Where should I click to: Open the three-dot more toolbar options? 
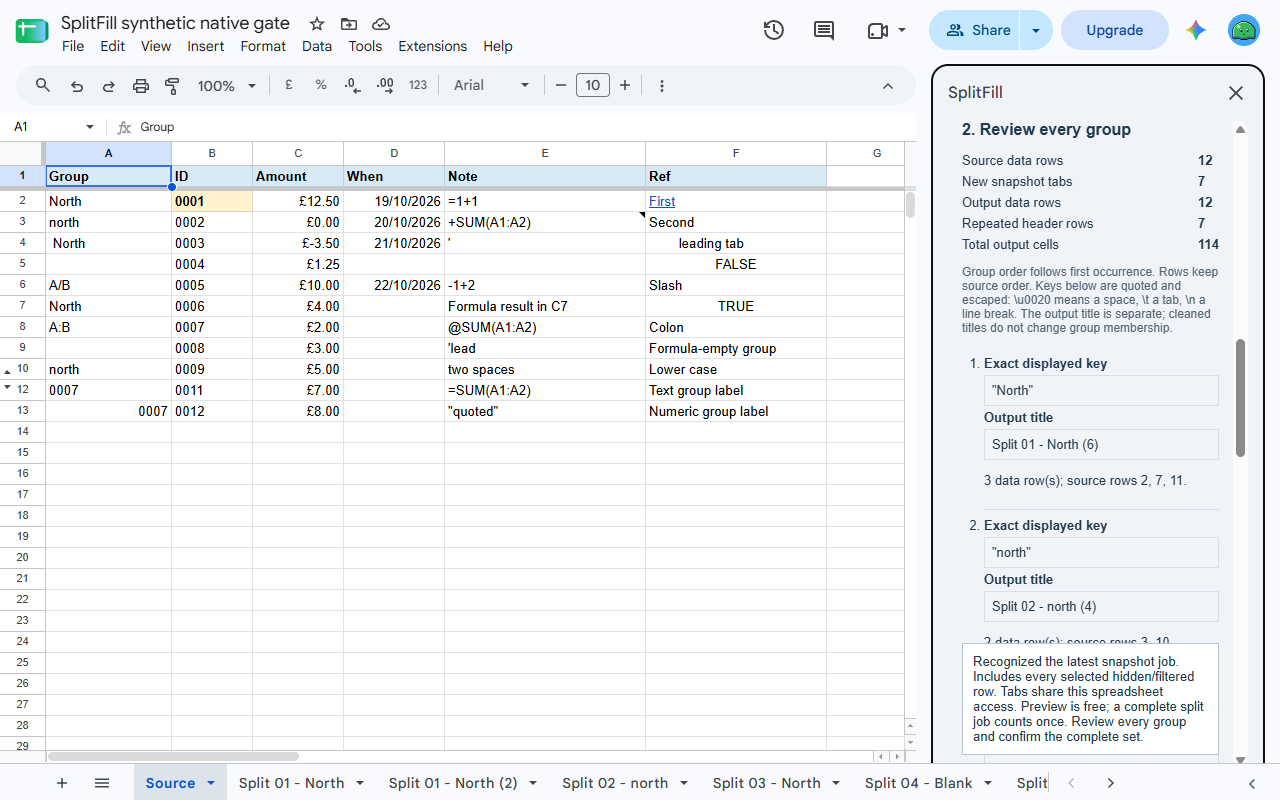662,86
